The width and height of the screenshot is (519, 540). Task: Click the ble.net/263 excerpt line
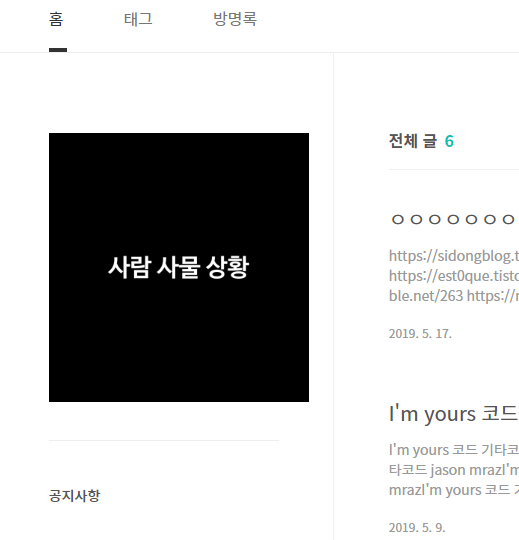[454, 296]
